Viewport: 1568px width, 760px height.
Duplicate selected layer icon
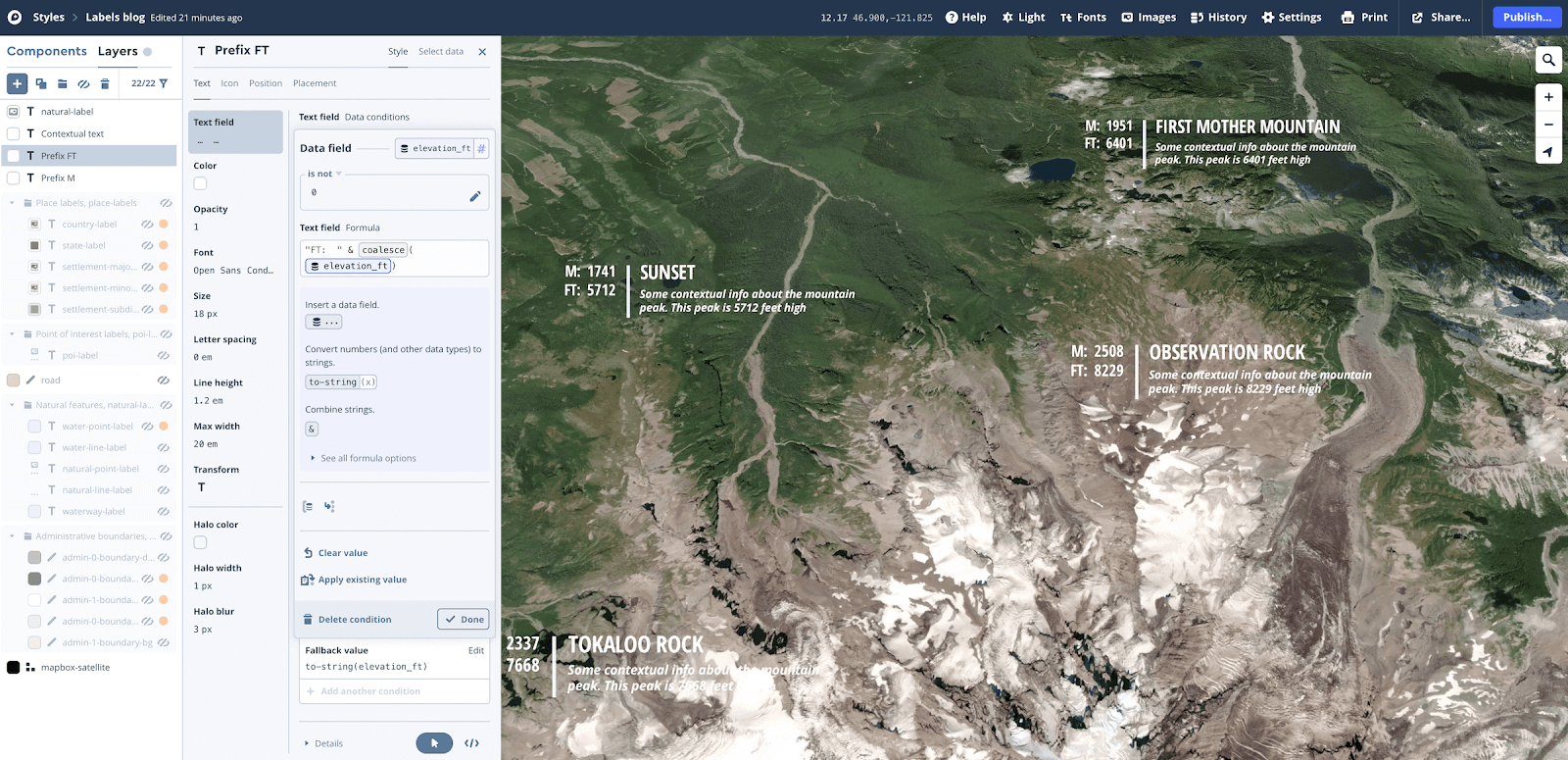41,83
